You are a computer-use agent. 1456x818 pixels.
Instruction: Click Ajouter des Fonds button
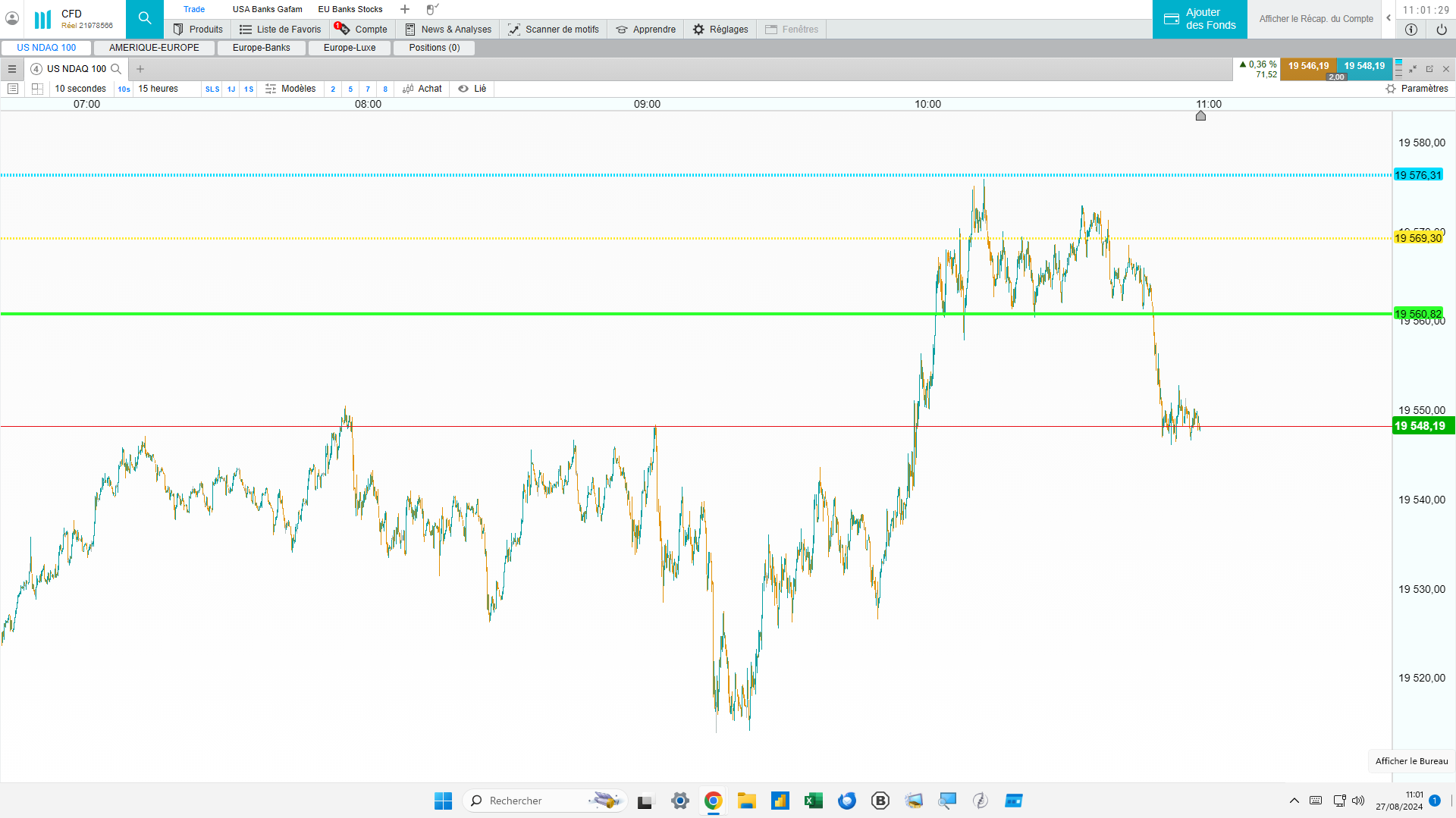click(x=1200, y=19)
